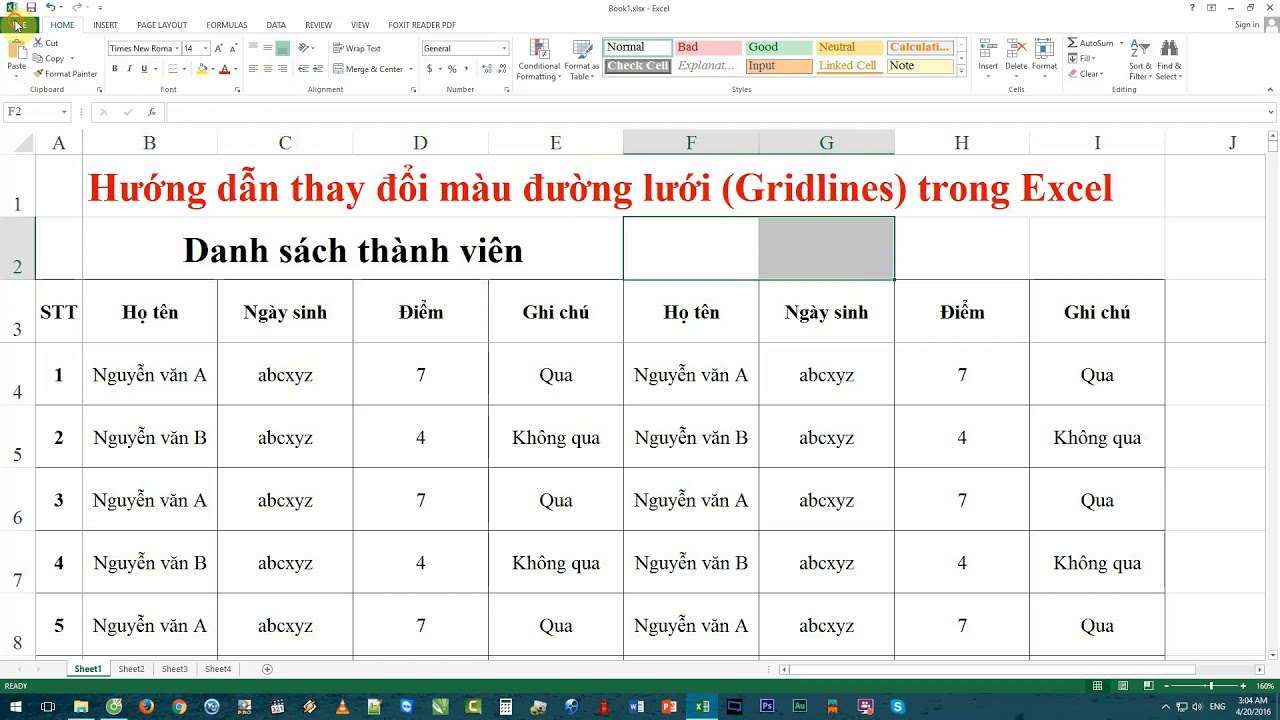Viewport: 1280px width, 720px height.
Task: Open the font size dropdown
Action: (206, 48)
